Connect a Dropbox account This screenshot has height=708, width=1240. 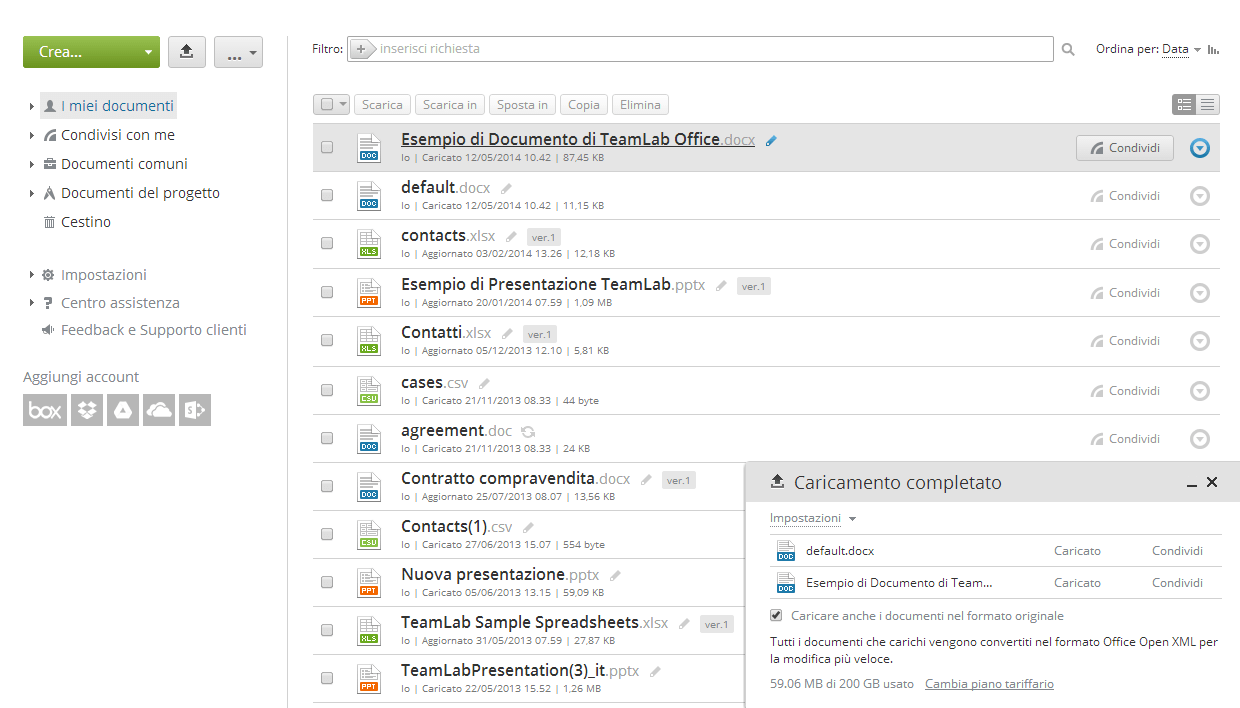tap(87, 410)
